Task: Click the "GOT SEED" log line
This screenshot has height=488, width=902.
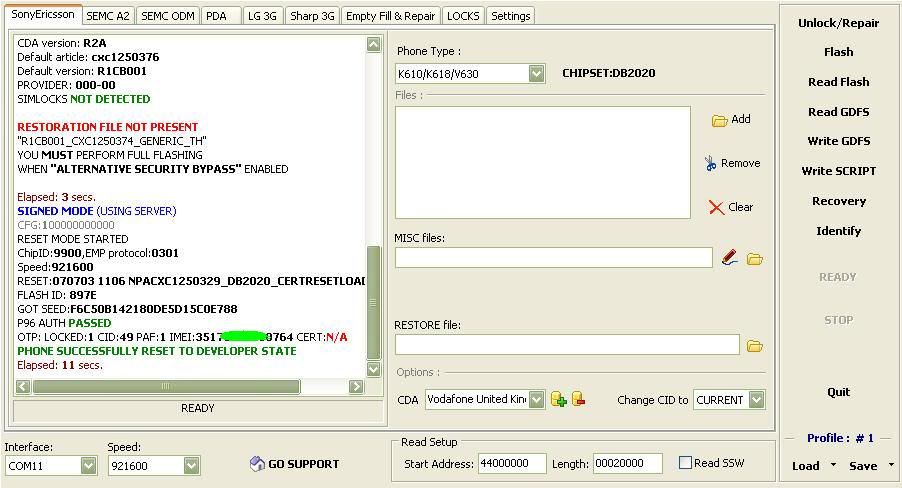Action: 127,309
